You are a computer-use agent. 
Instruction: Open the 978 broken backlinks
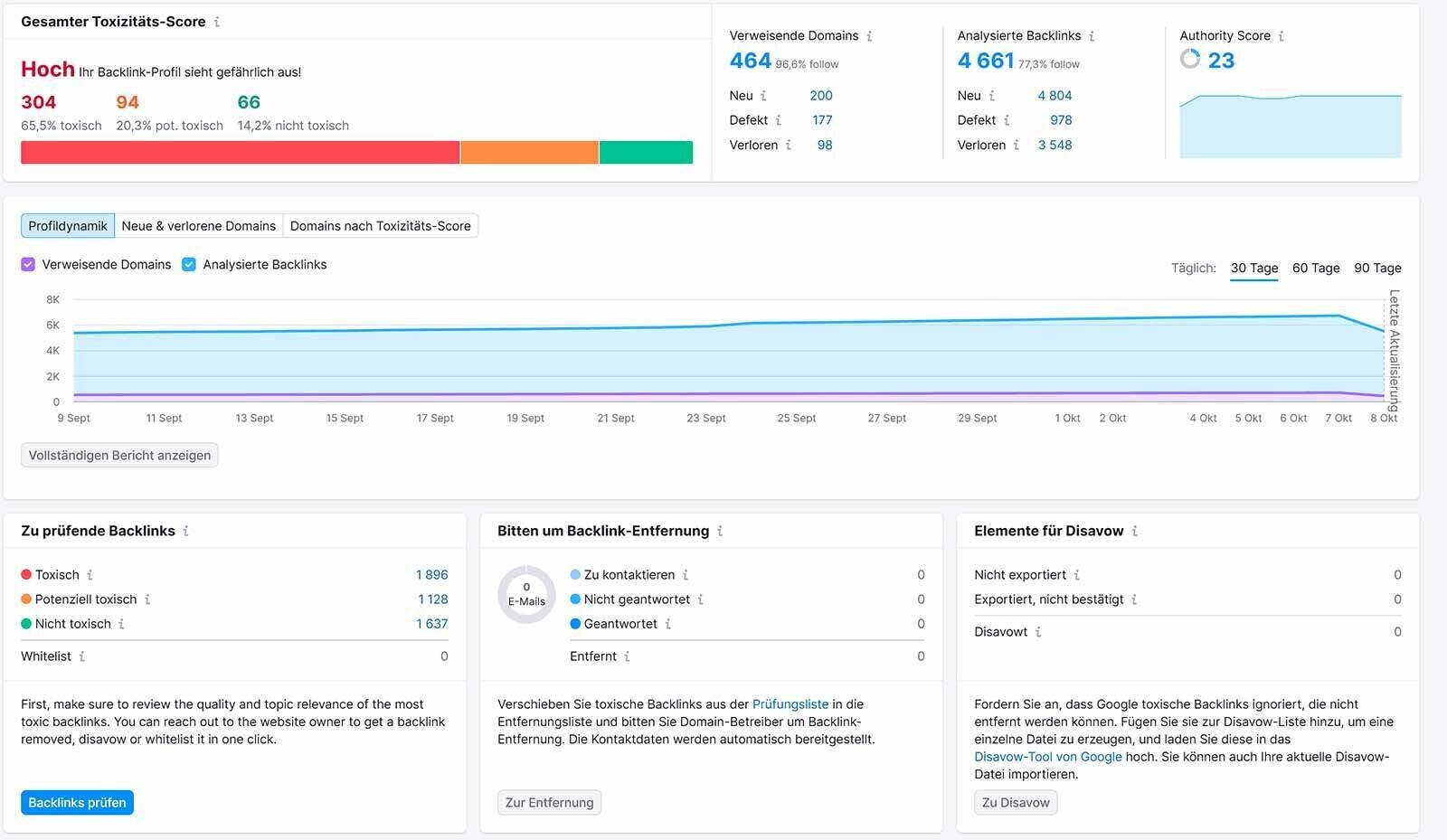(x=1061, y=120)
